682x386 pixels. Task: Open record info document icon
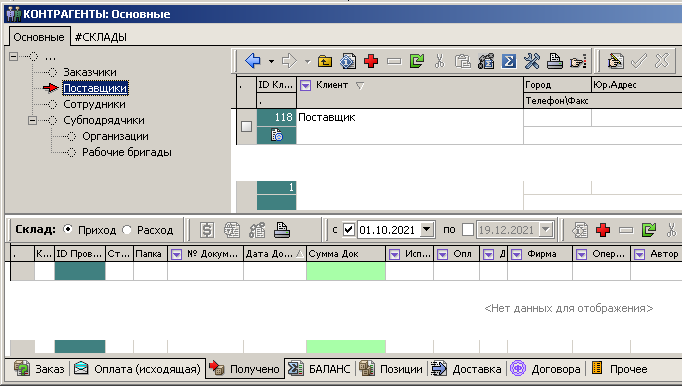pos(348,61)
